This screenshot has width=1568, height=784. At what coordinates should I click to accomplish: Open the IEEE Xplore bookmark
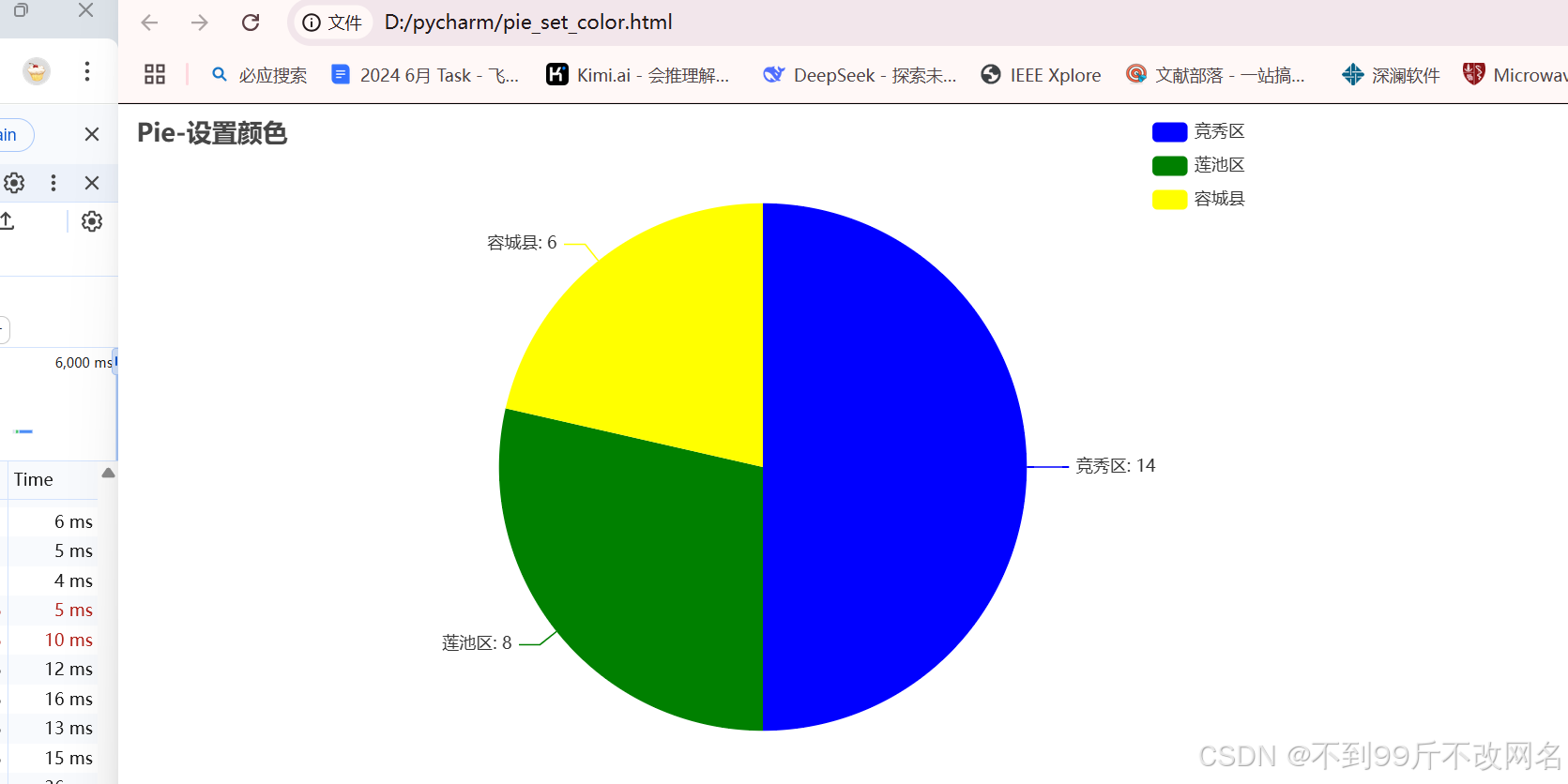point(1041,75)
